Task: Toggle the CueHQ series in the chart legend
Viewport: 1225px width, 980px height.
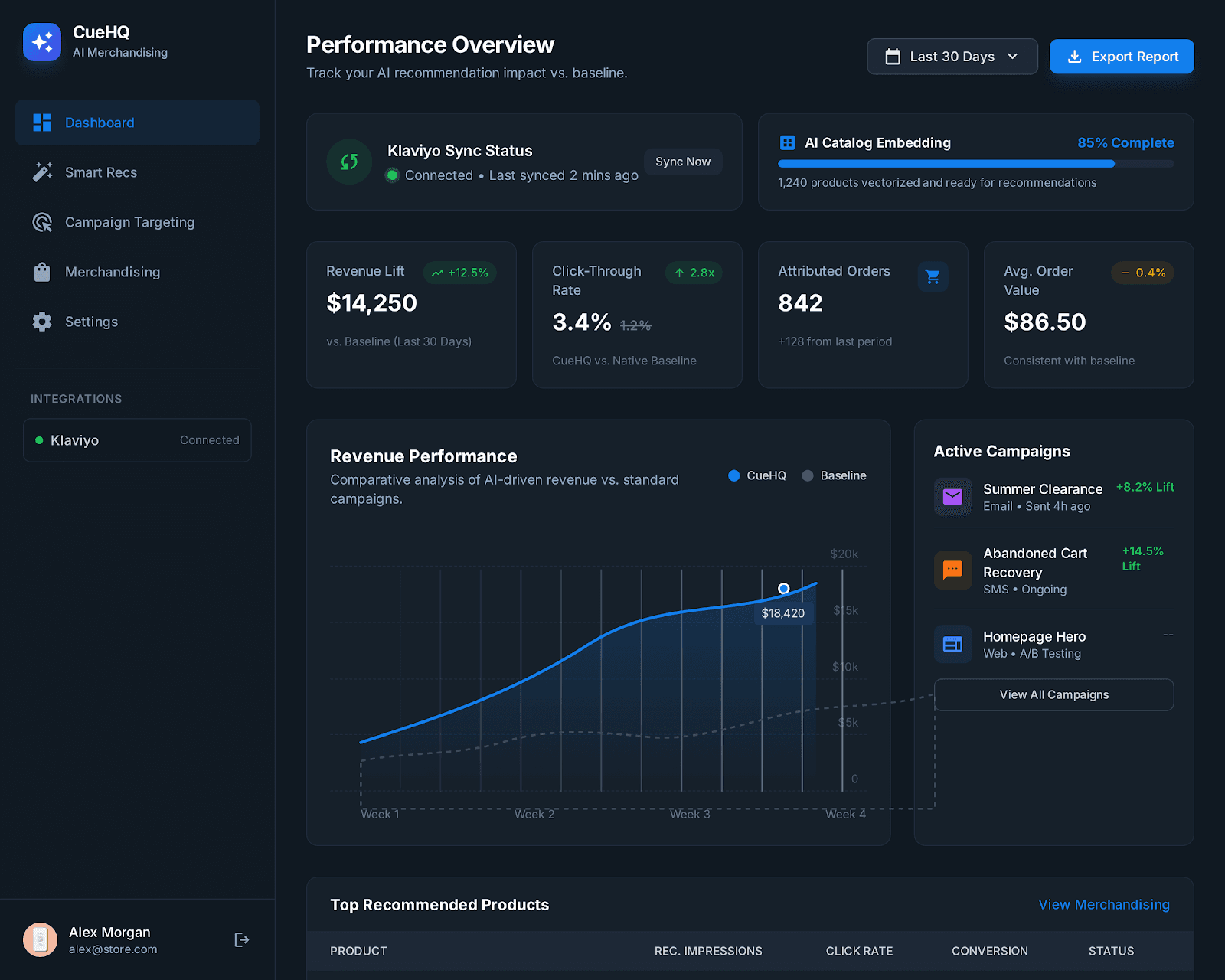Action: [756, 475]
